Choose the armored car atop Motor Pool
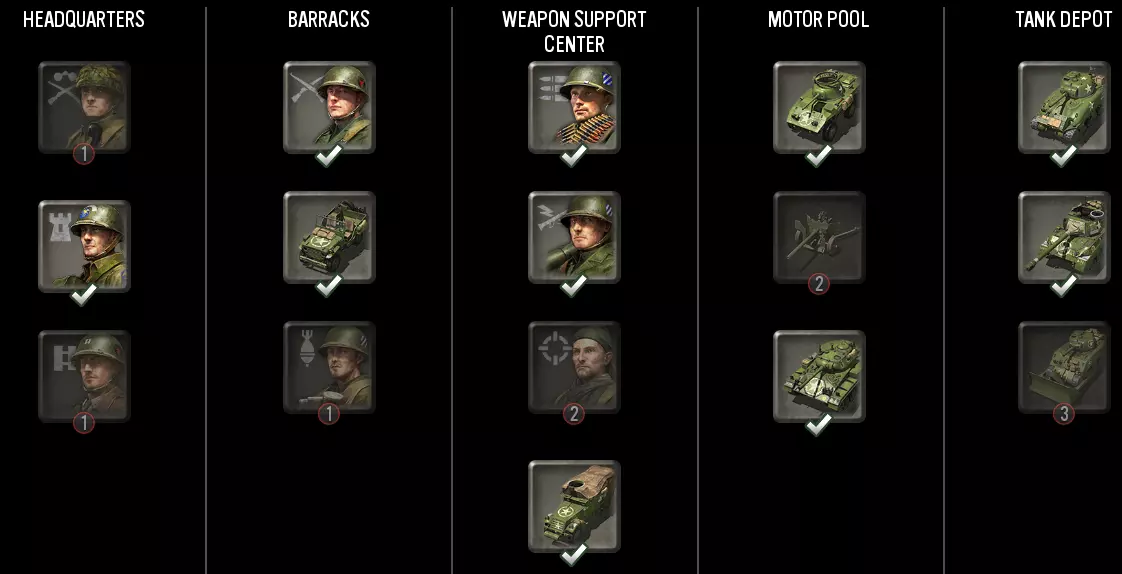Image resolution: width=1122 pixels, height=574 pixels. (x=819, y=107)
